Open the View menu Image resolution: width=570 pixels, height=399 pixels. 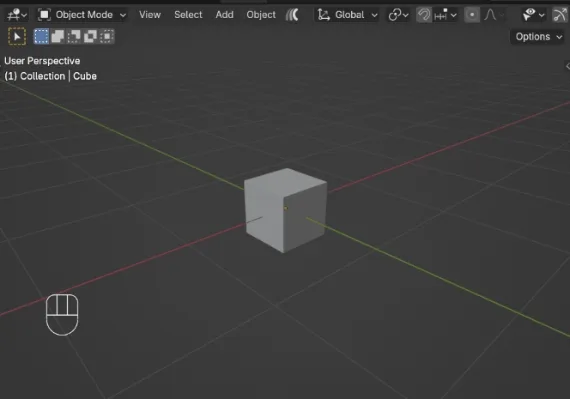(150, 15)
